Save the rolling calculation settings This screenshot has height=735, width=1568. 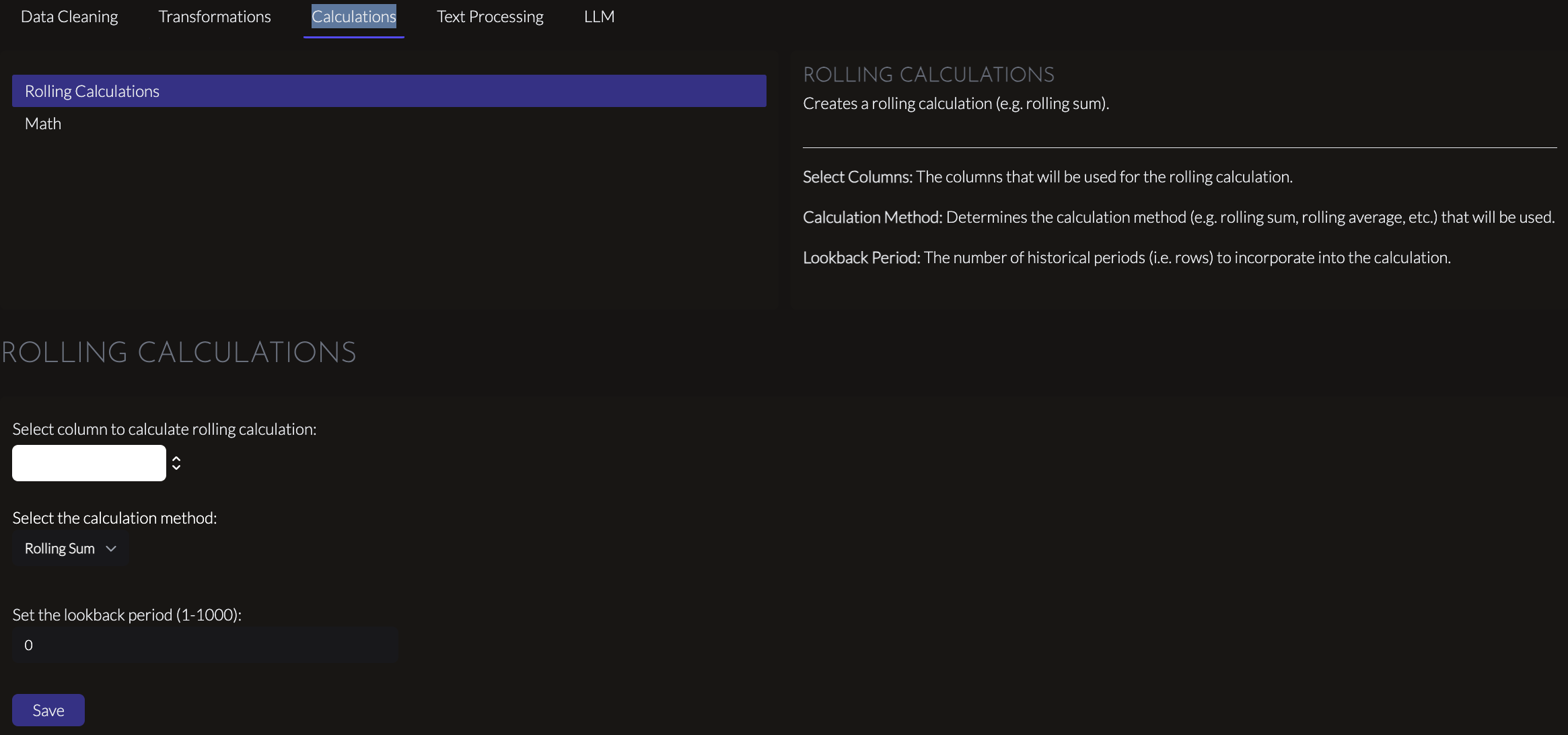(x=48, y=710)
